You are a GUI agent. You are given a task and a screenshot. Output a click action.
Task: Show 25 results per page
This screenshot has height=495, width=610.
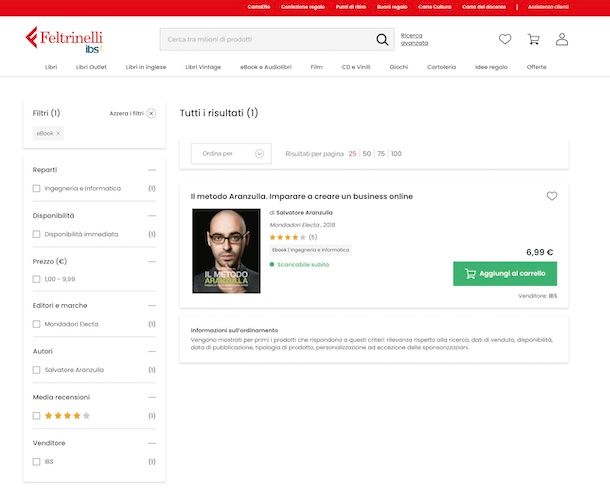click(x=352, y=154)
